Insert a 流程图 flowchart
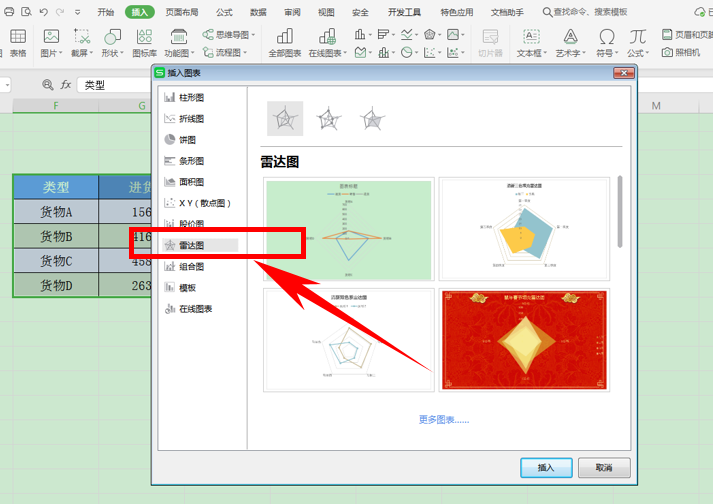This screenshot has height=504, width=713. (x=225, y=53)
